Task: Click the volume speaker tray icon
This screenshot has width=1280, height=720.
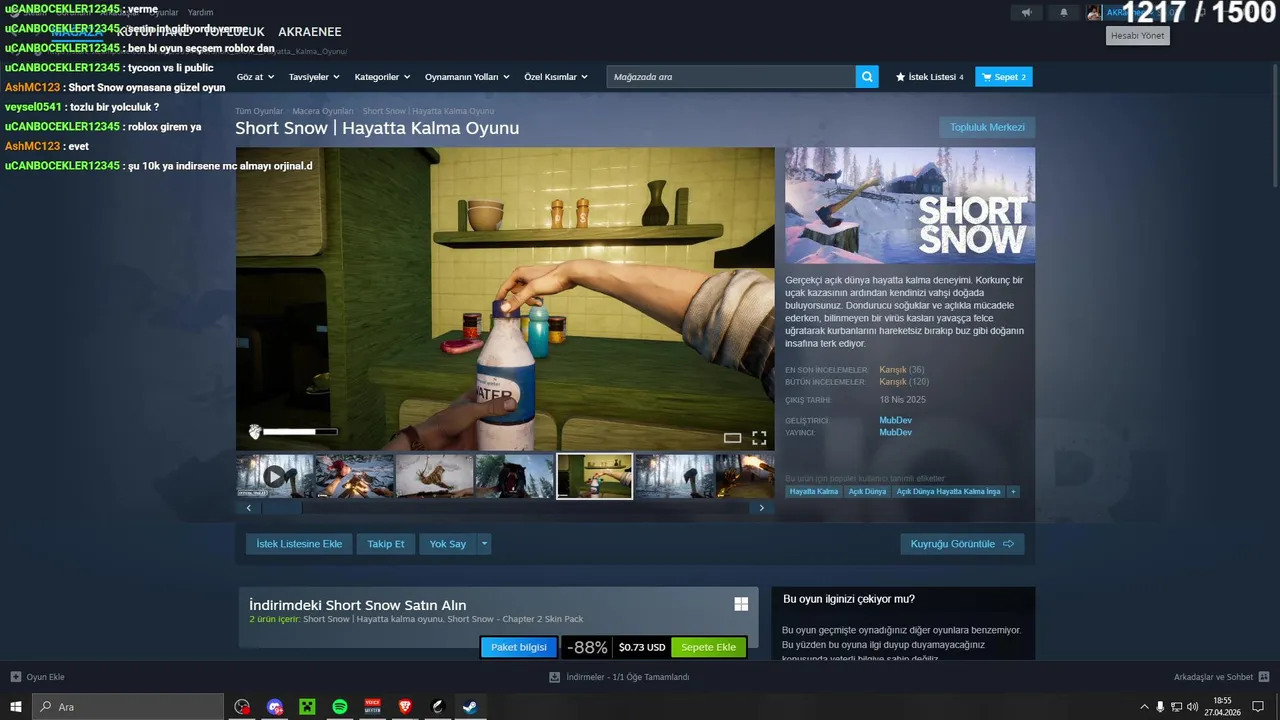Action: click(1192, 707)
